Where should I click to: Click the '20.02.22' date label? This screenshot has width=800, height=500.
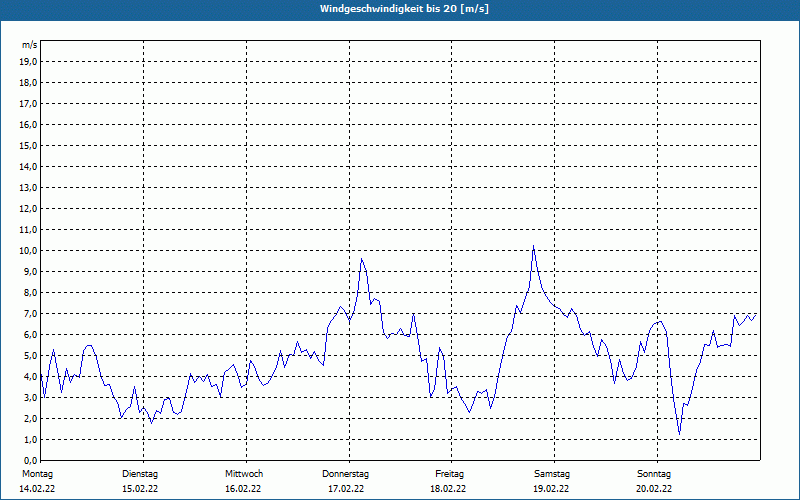coord(654,489)
